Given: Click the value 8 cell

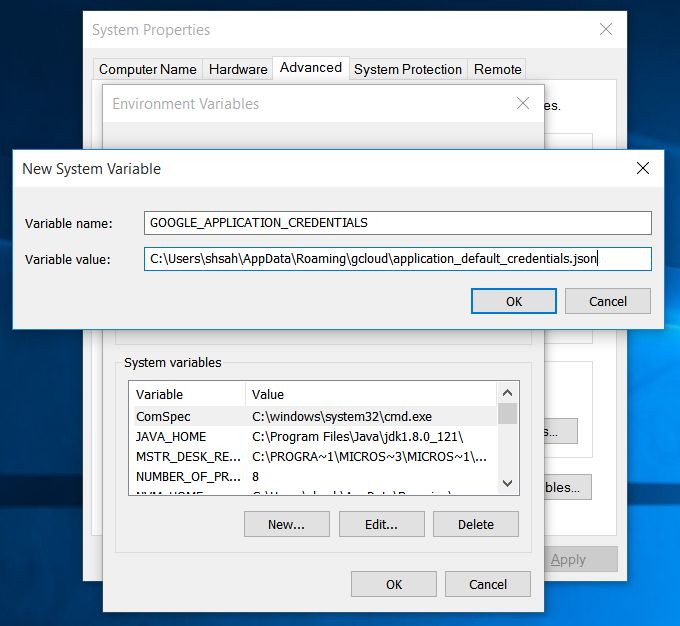Looking at the screenshot, I should [255, 476].
